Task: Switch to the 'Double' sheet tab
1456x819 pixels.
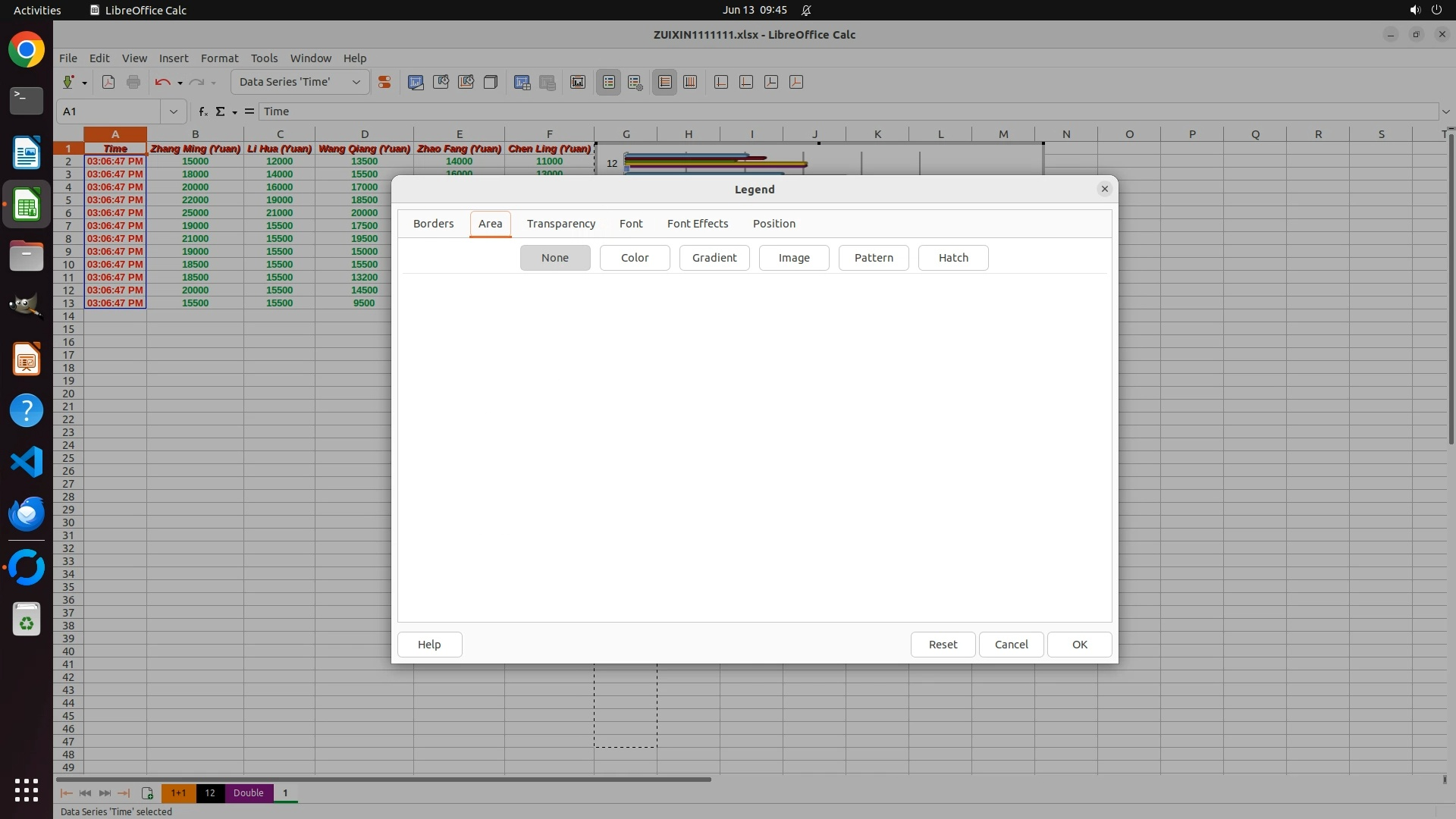Action: click(248, 793)
